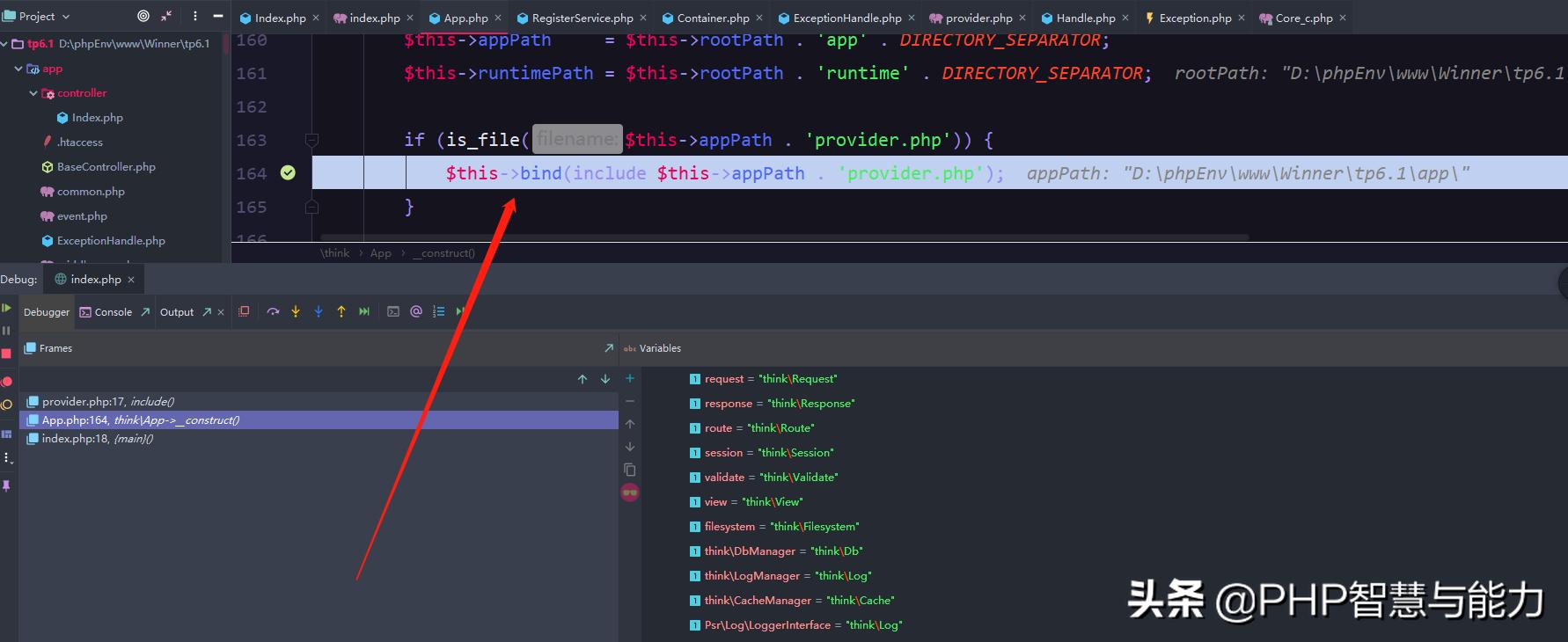Viewport: 1568px width, 642px height.
Task: Toggle the fold marker at line 163
Action: pos(311,140)
